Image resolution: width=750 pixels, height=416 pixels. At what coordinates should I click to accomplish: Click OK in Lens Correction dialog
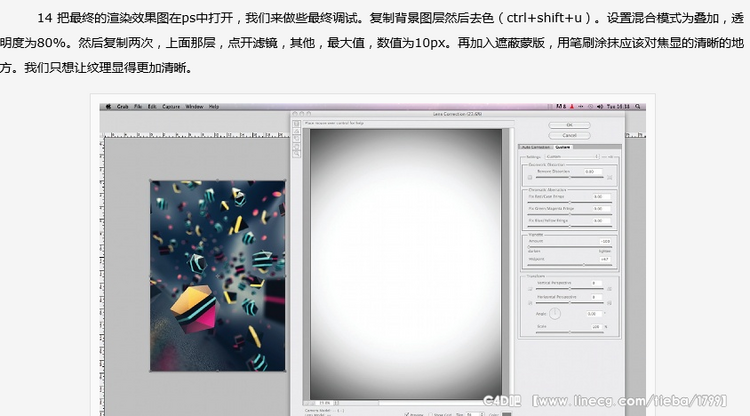pos(569,125)
